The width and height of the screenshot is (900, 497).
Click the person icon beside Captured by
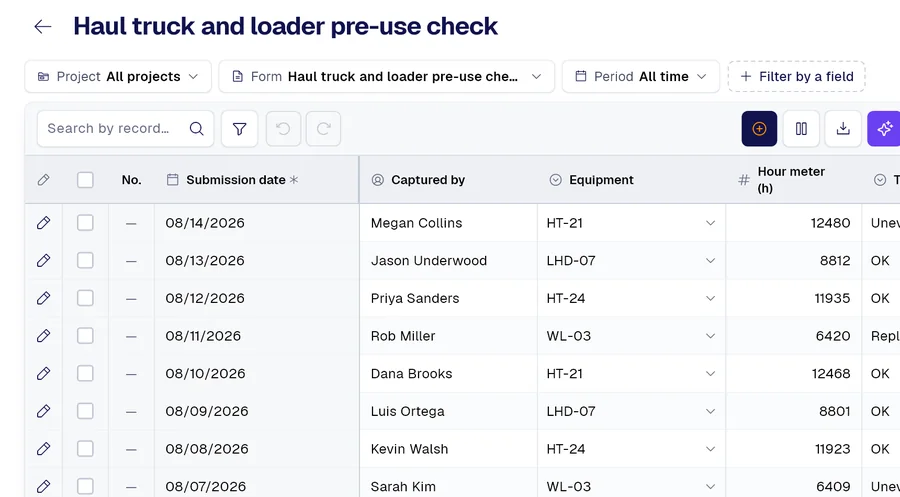[378, 180]
